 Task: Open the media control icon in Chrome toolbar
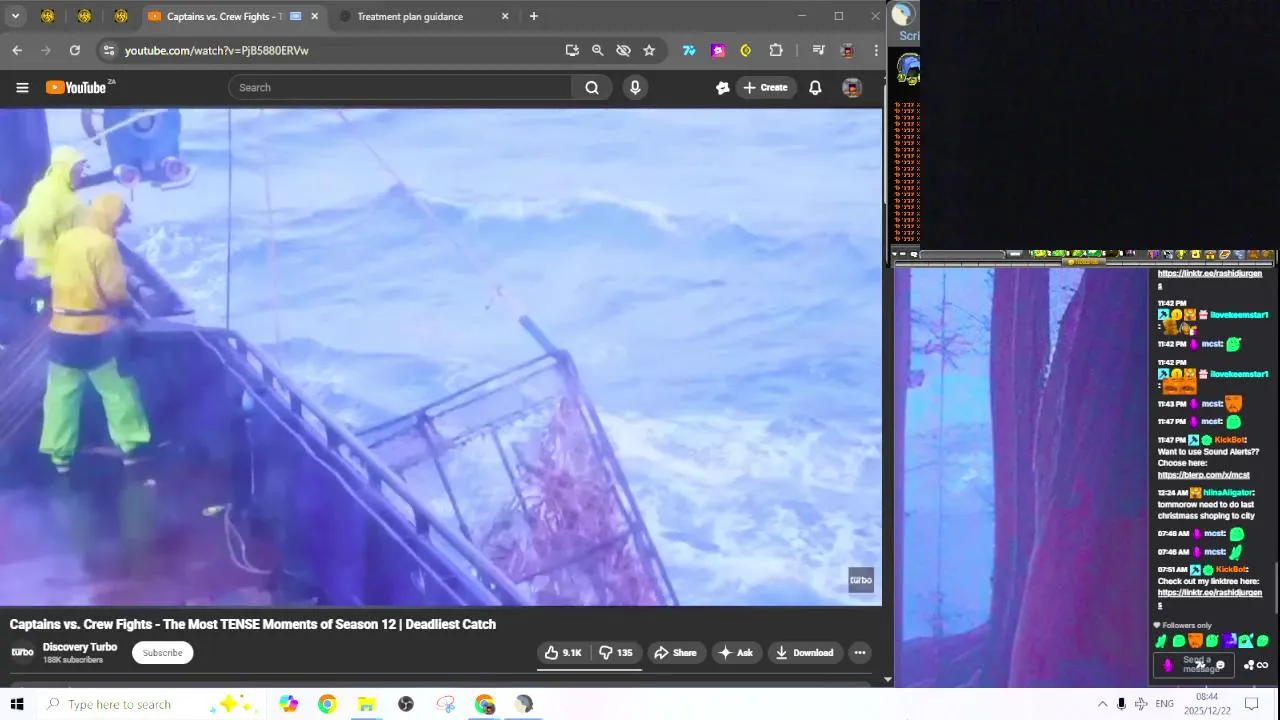coord(818,50)
